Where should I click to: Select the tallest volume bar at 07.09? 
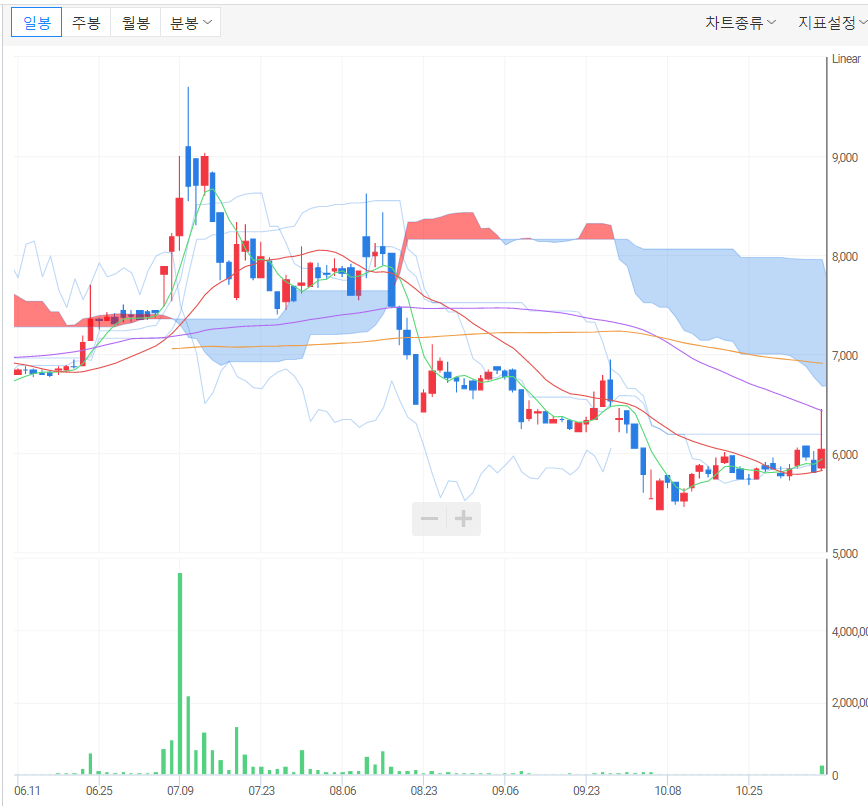180,673
